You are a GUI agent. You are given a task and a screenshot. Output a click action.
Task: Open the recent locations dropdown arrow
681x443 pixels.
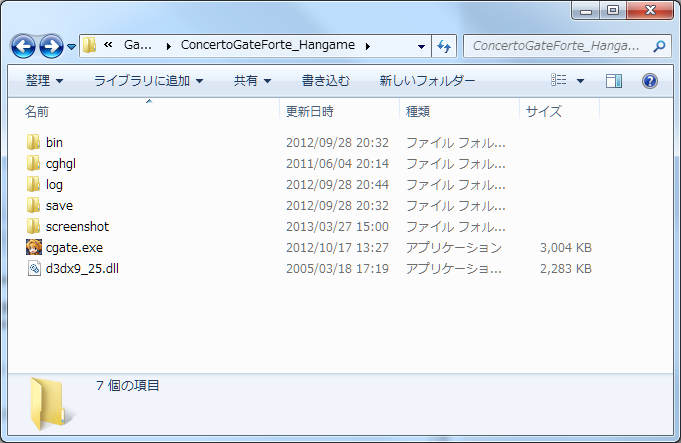[71, 46]
